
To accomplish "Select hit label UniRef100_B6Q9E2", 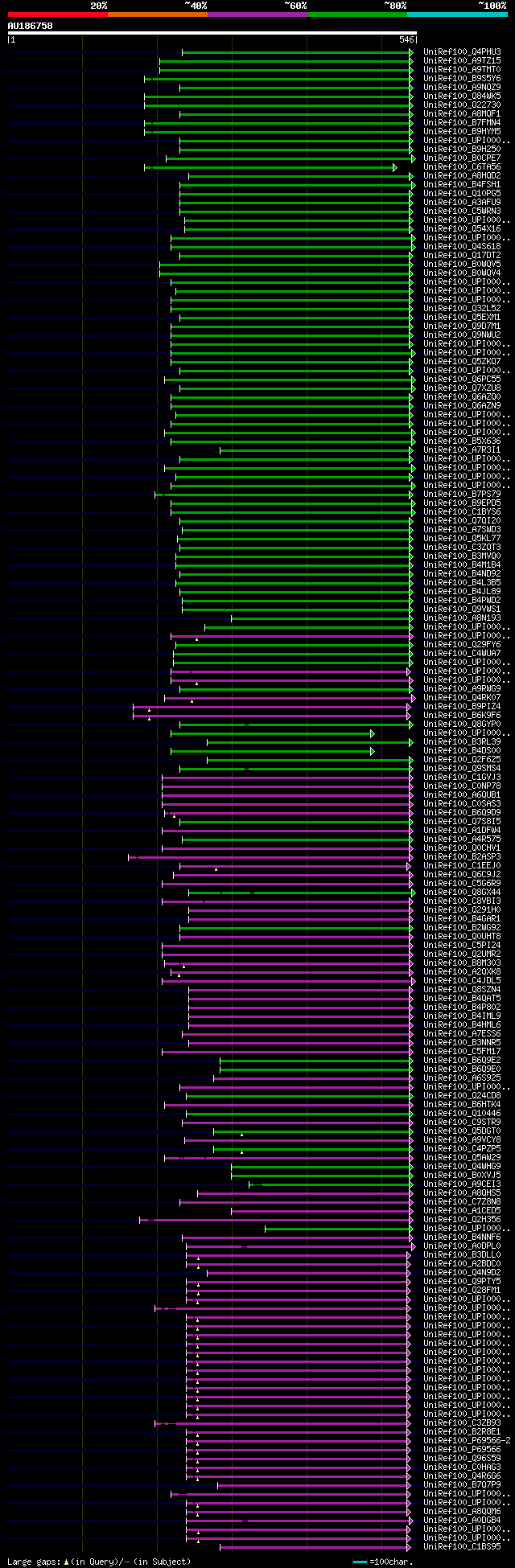I will pyautogui.click(x=462, y=1061).
